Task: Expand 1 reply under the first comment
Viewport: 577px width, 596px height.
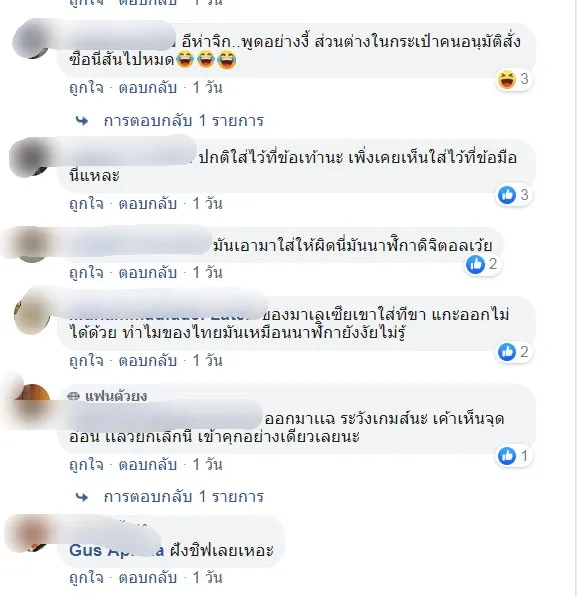Action: coord(184,121)
